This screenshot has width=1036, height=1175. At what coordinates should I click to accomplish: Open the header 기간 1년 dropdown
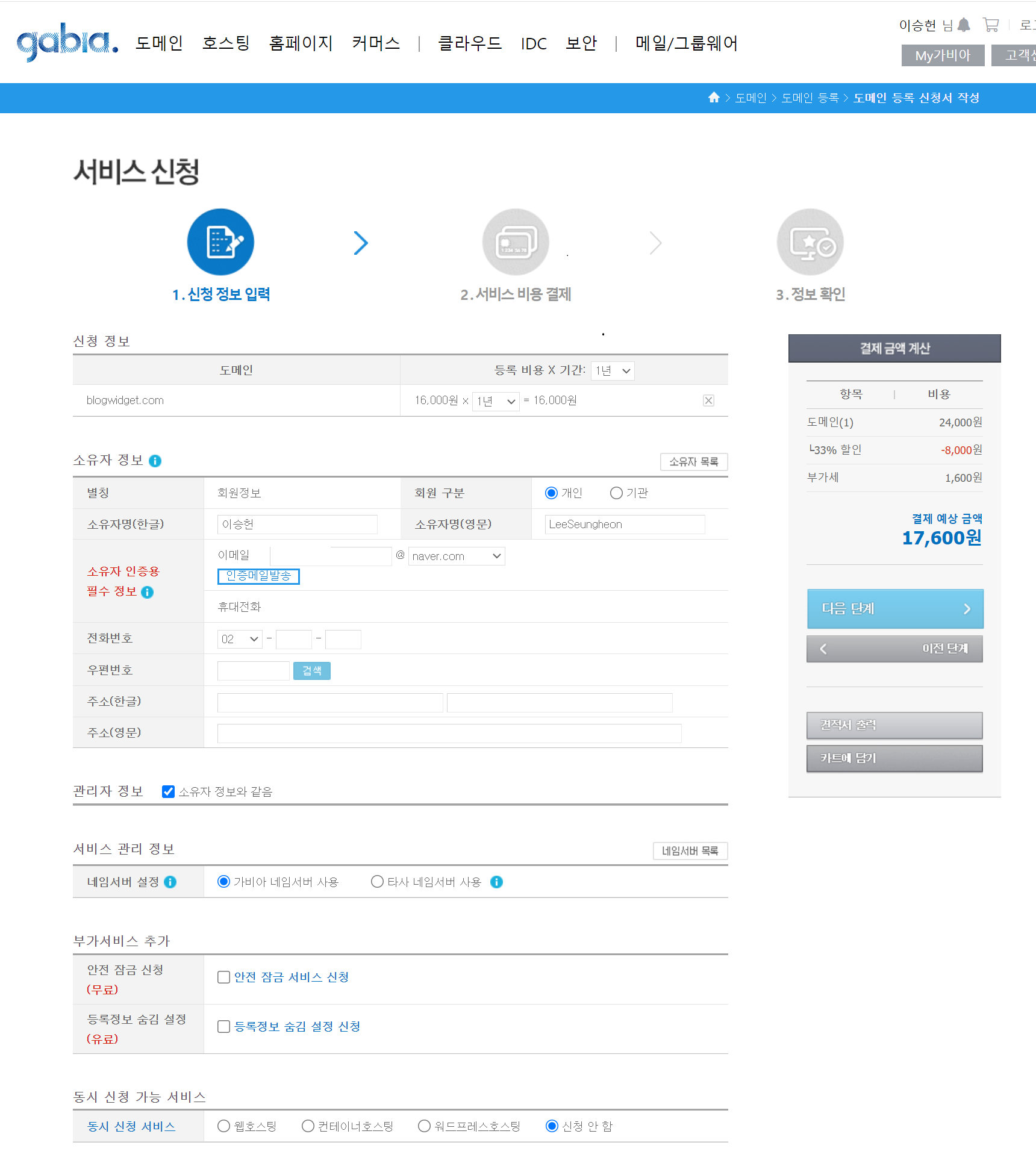tap(613, 370)
